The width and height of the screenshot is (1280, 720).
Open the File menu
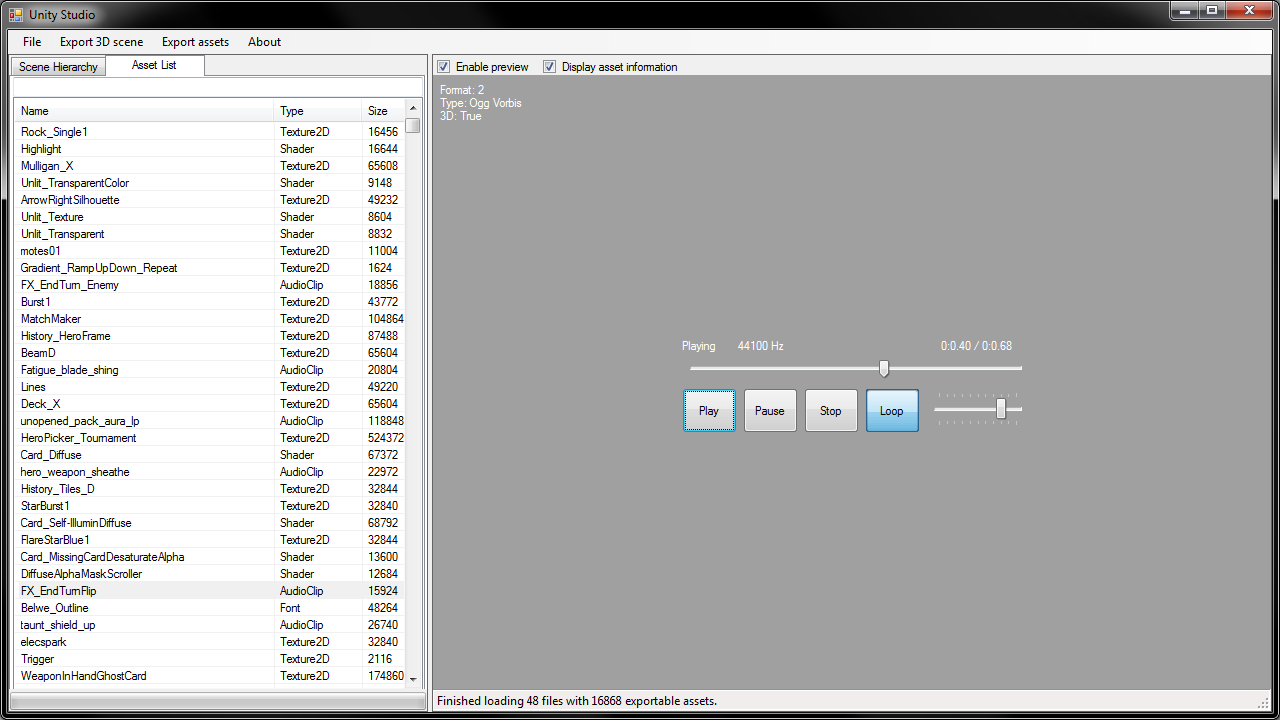pos(31,42)
